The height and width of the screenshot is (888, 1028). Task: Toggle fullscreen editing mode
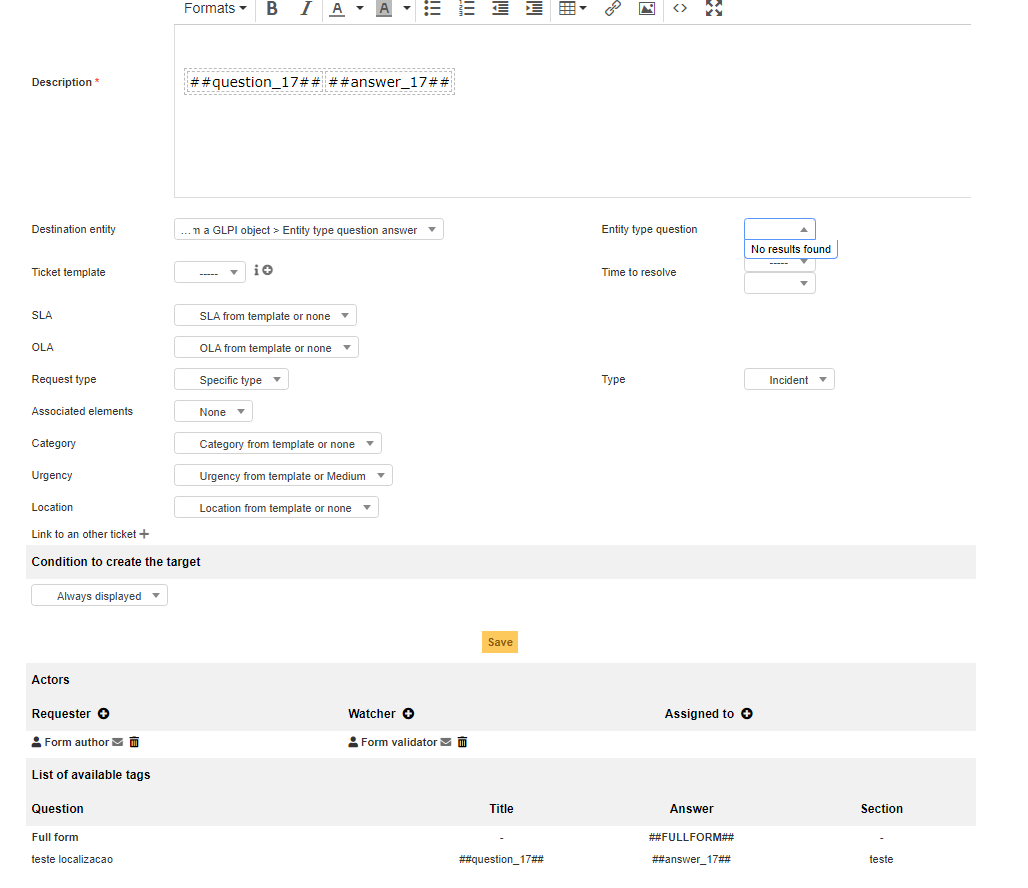[x=713, y=9]
